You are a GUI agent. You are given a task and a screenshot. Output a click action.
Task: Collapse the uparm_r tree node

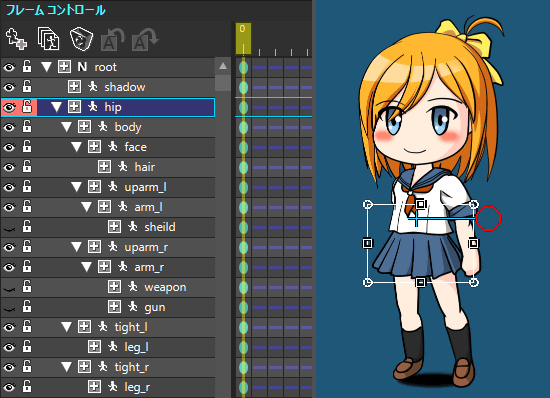pos(76,247)
